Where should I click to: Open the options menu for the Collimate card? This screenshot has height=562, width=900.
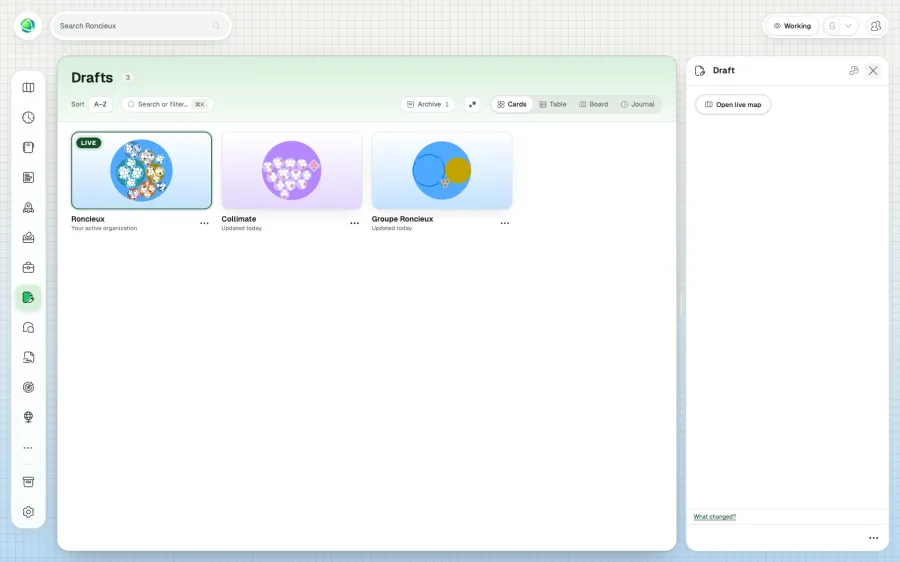point(355,223)
